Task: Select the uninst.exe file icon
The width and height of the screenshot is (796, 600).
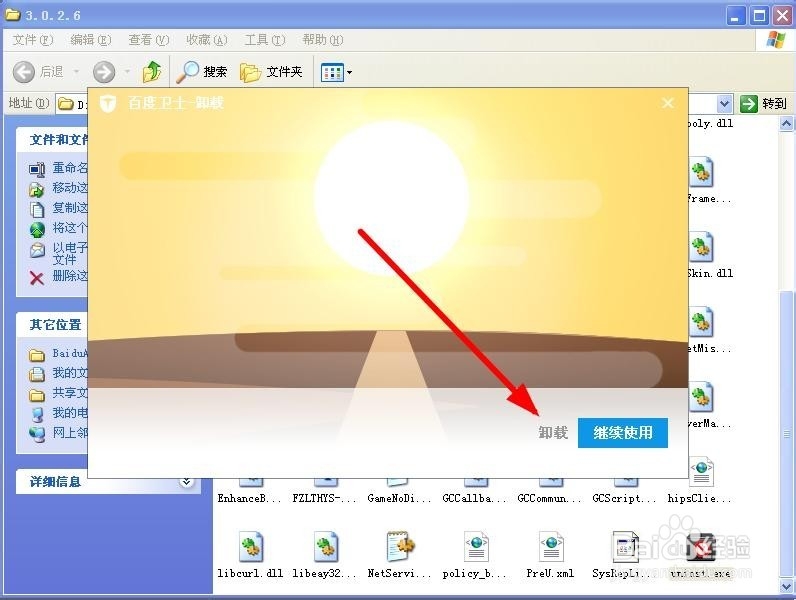Action: click(x=701, y=546)
